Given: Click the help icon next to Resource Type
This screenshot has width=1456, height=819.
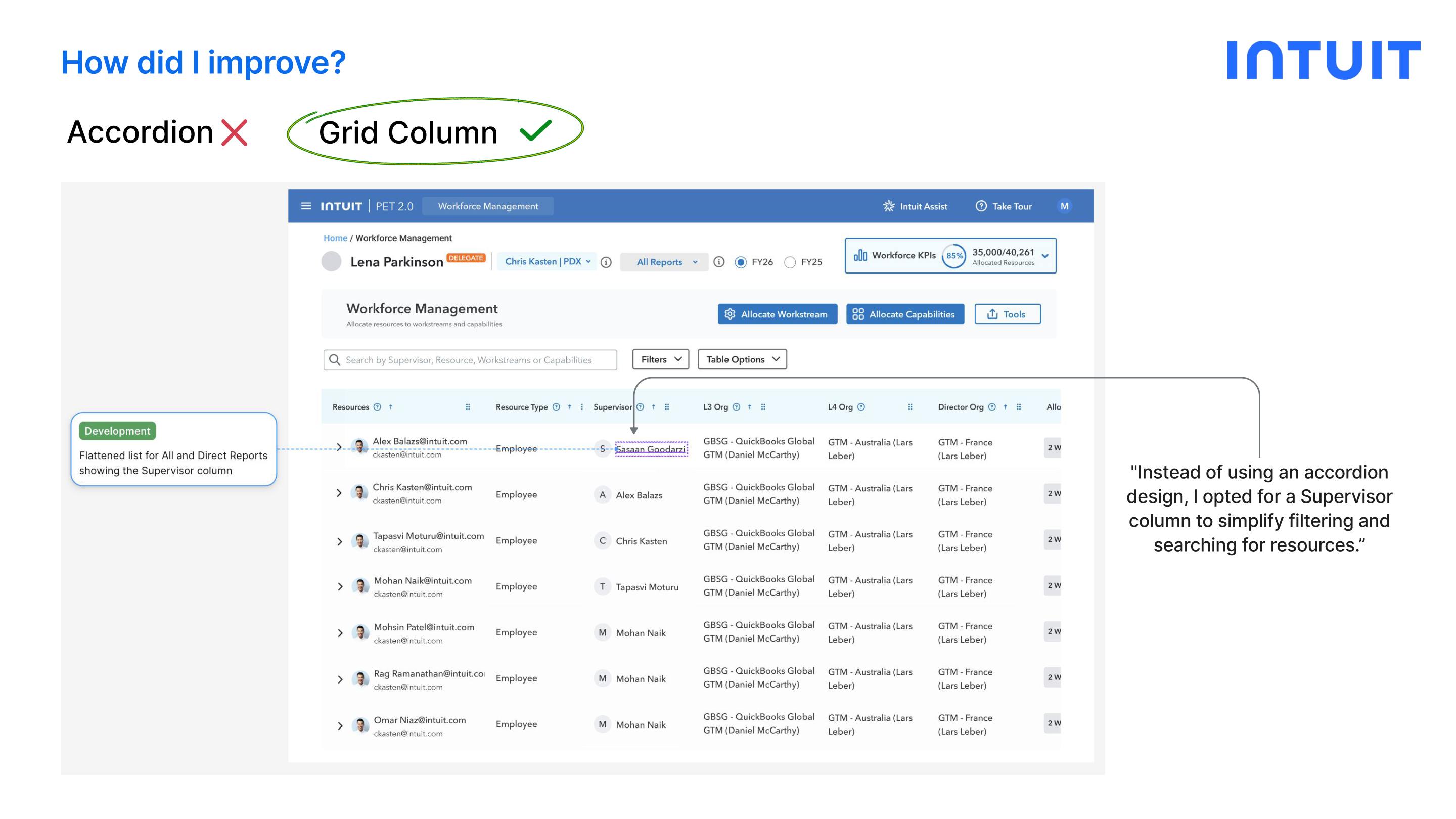Looking at the screenshot, I should (556, 407).
